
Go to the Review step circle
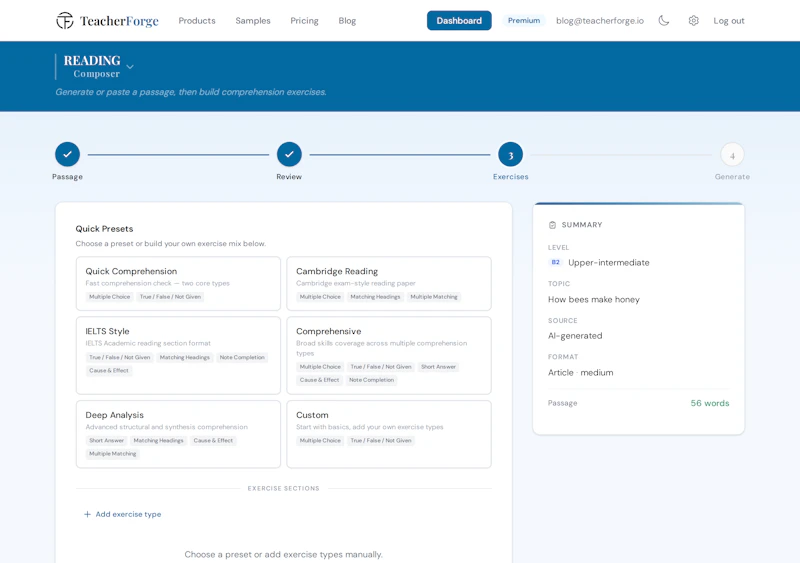click(x=289, y=154)
